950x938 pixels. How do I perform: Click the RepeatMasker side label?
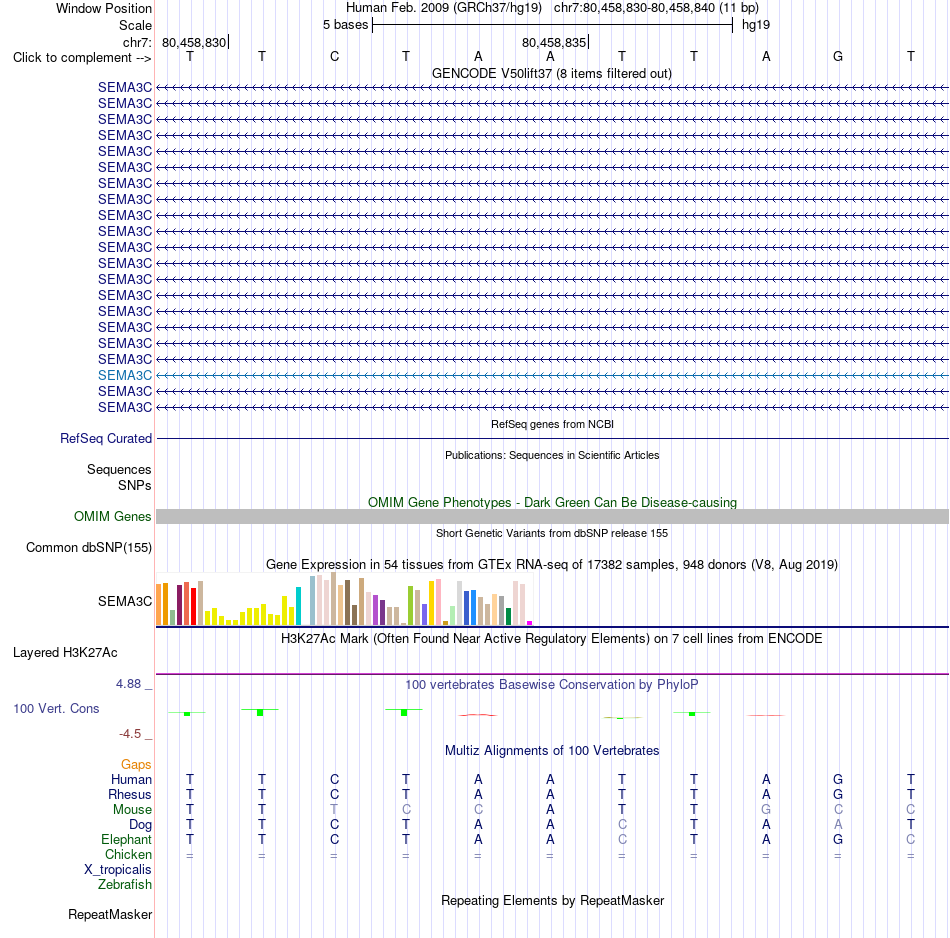110,914
